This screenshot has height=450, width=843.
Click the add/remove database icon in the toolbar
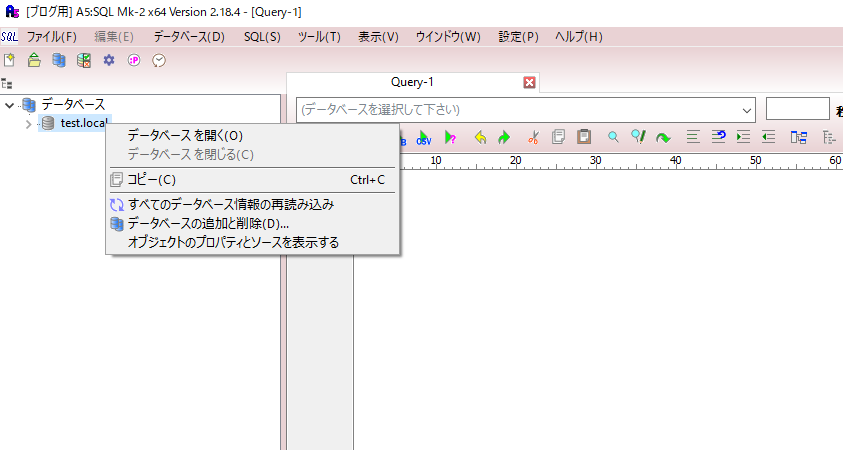coord(59,60)
